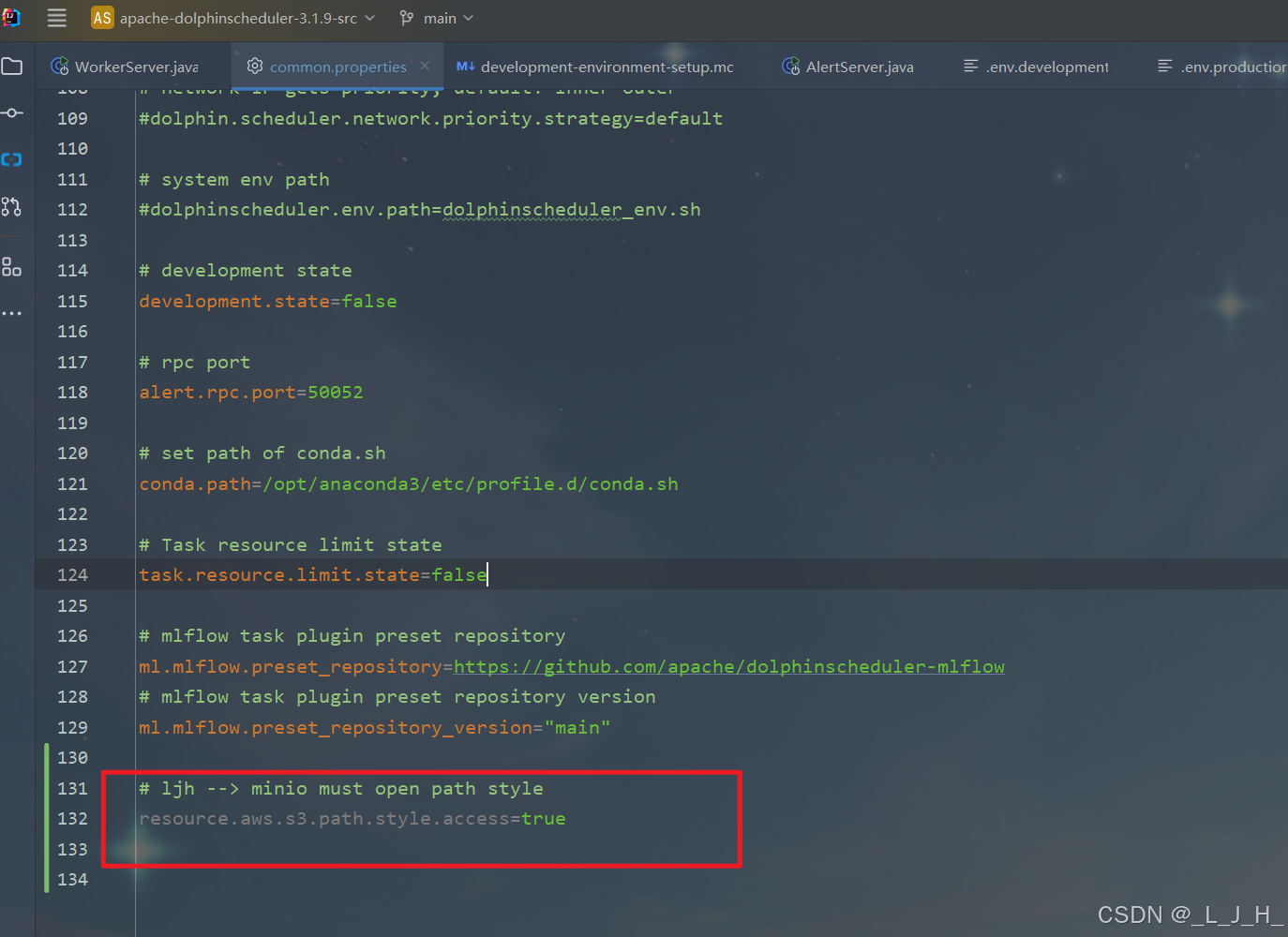Click '# Task resource limit state' comment
This screenshot has width=1288, height=937.
coord(291,544)
